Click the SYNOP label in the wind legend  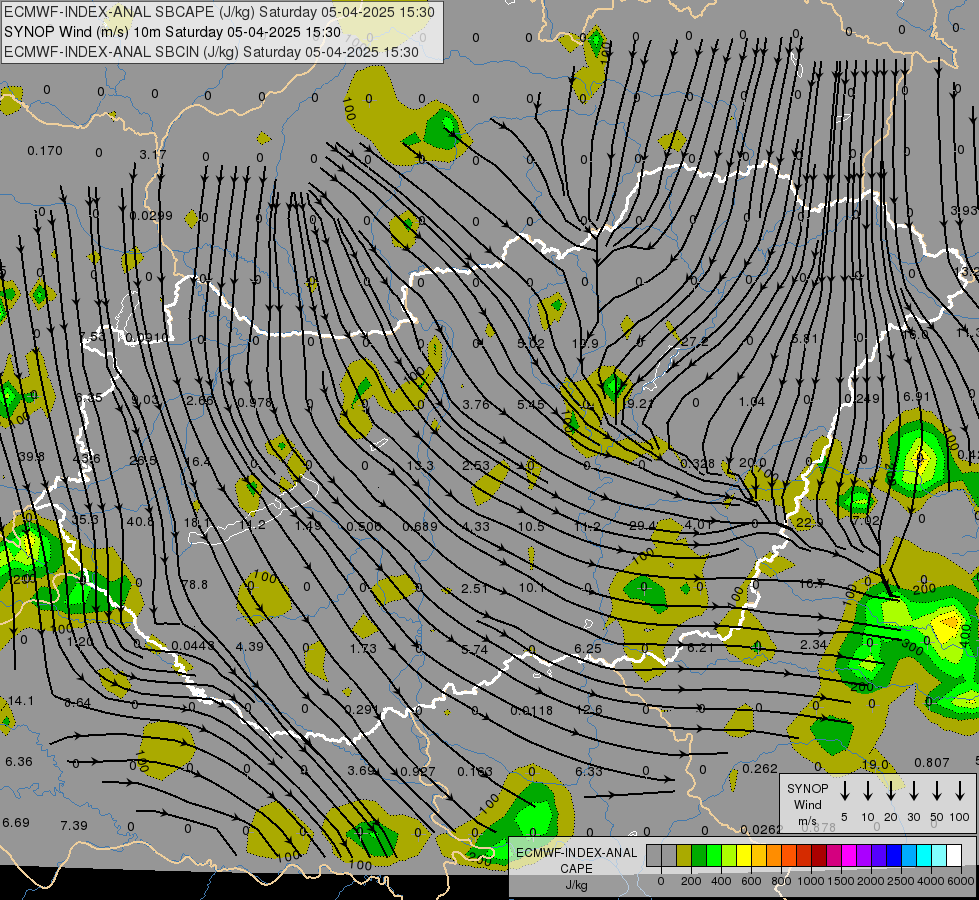point(807,789)
